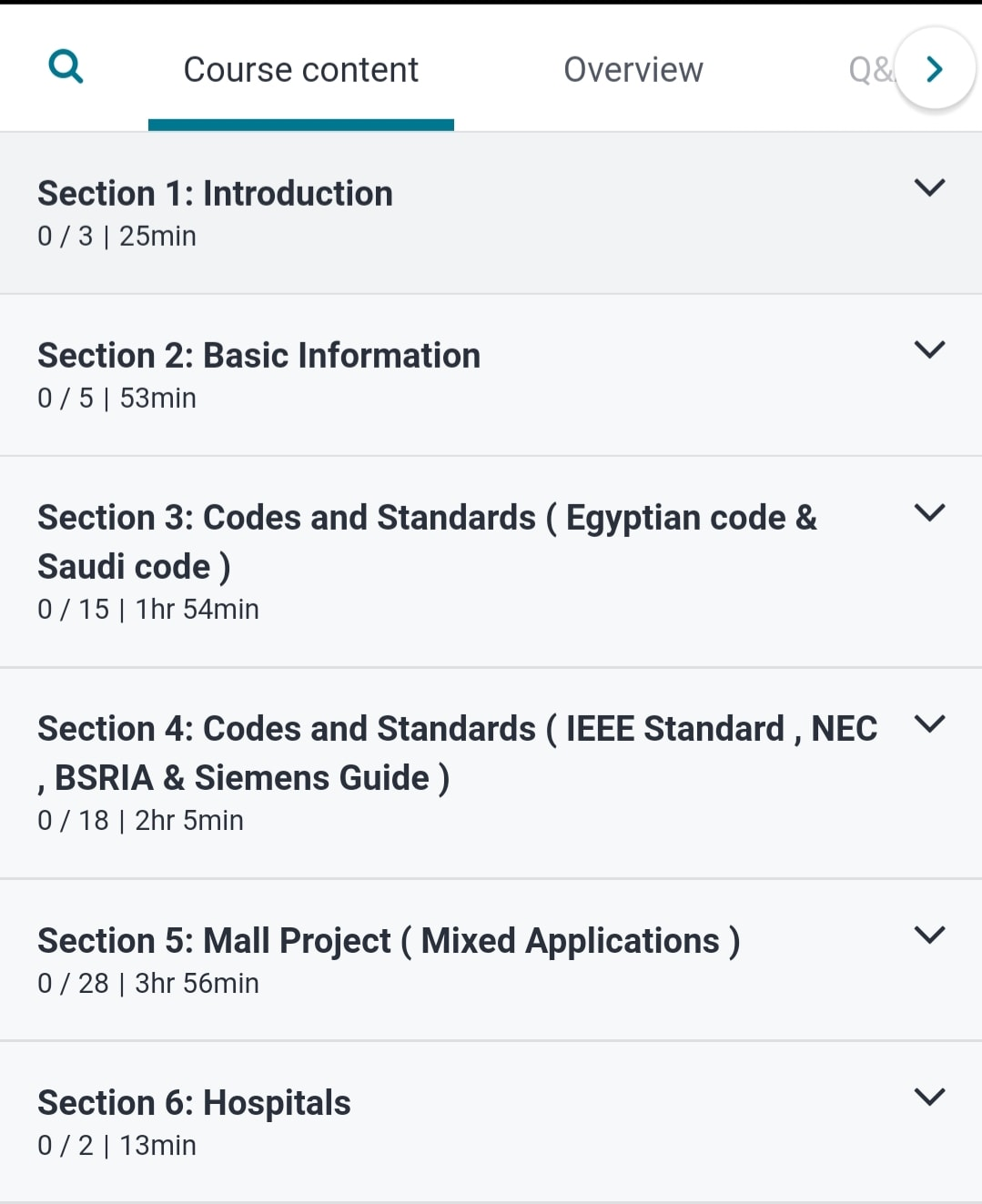The height and width of the screenshot is (1204, 982).
Task: Open the course search magnifier icon
Action: pyautogui.click(x=66, y=67)
